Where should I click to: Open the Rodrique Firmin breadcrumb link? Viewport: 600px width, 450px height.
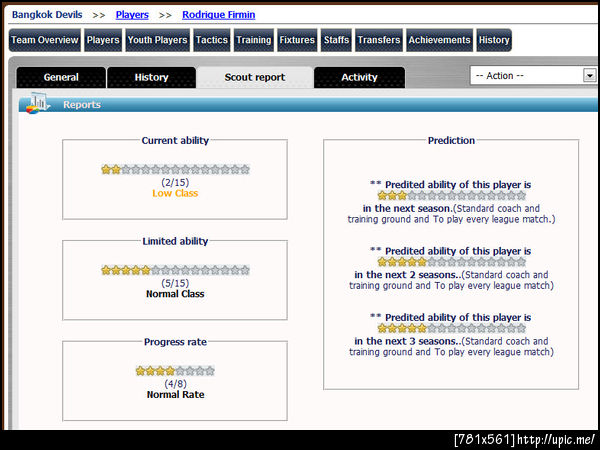coord(218,15)
